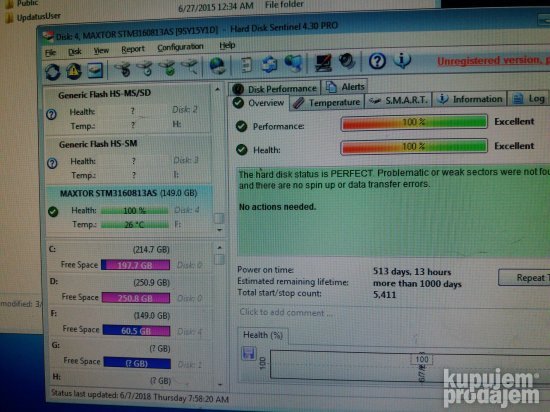Click the globe toolbar icon
The image size is (550, 412).
[217, 66]
